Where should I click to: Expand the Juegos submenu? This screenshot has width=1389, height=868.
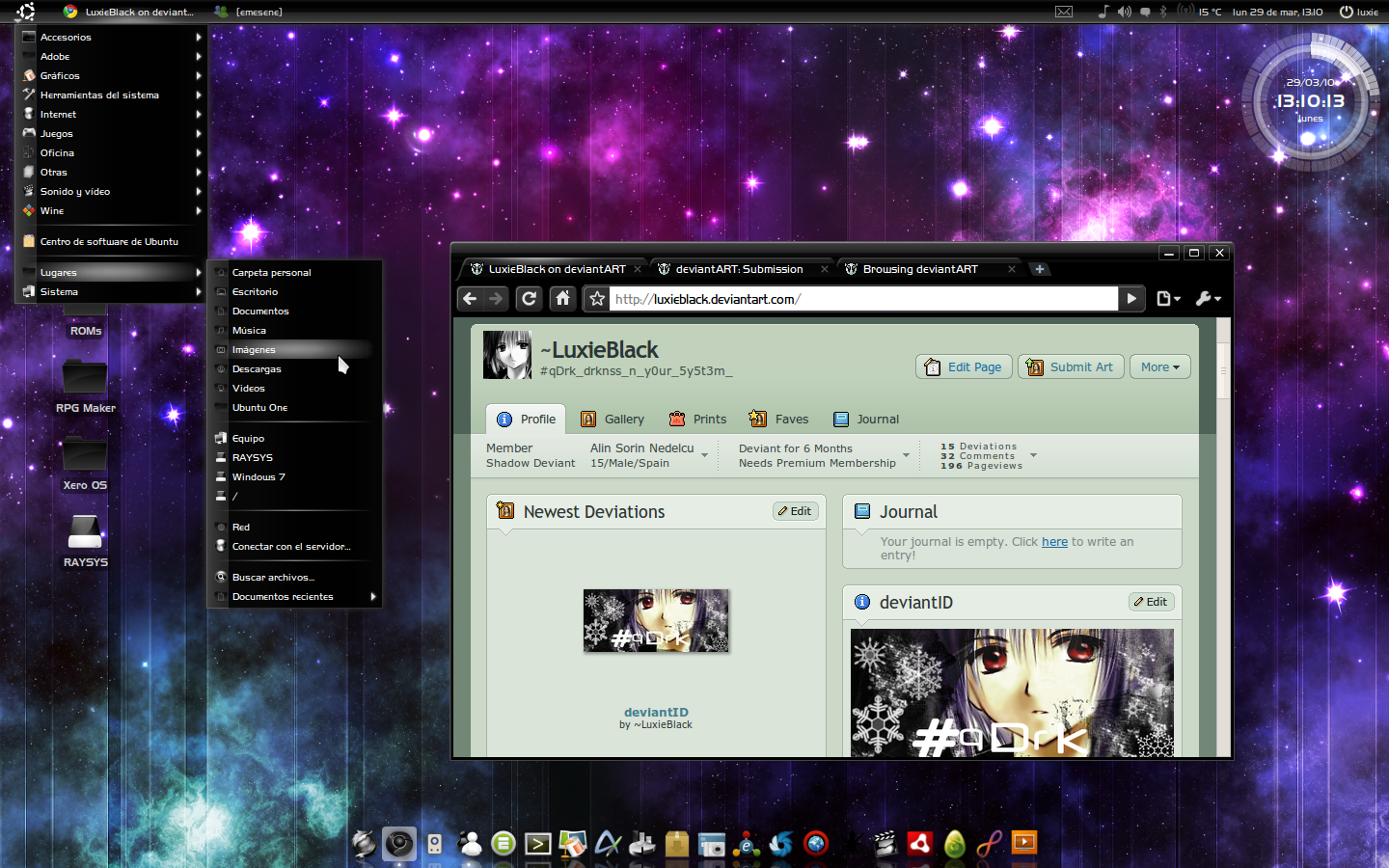click(111, 133)
